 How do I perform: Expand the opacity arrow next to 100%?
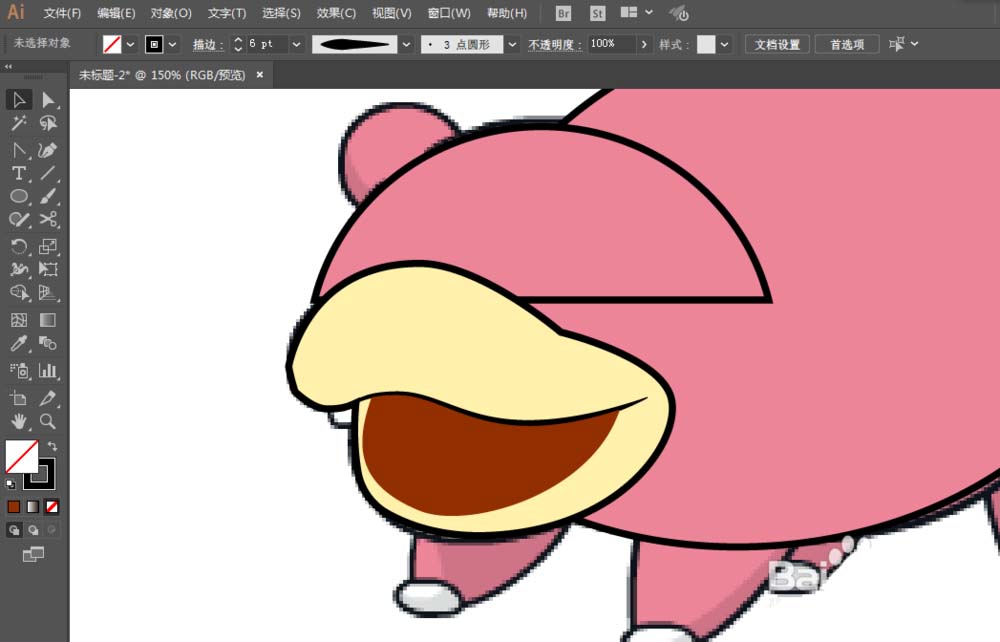(x=644, y=44)
